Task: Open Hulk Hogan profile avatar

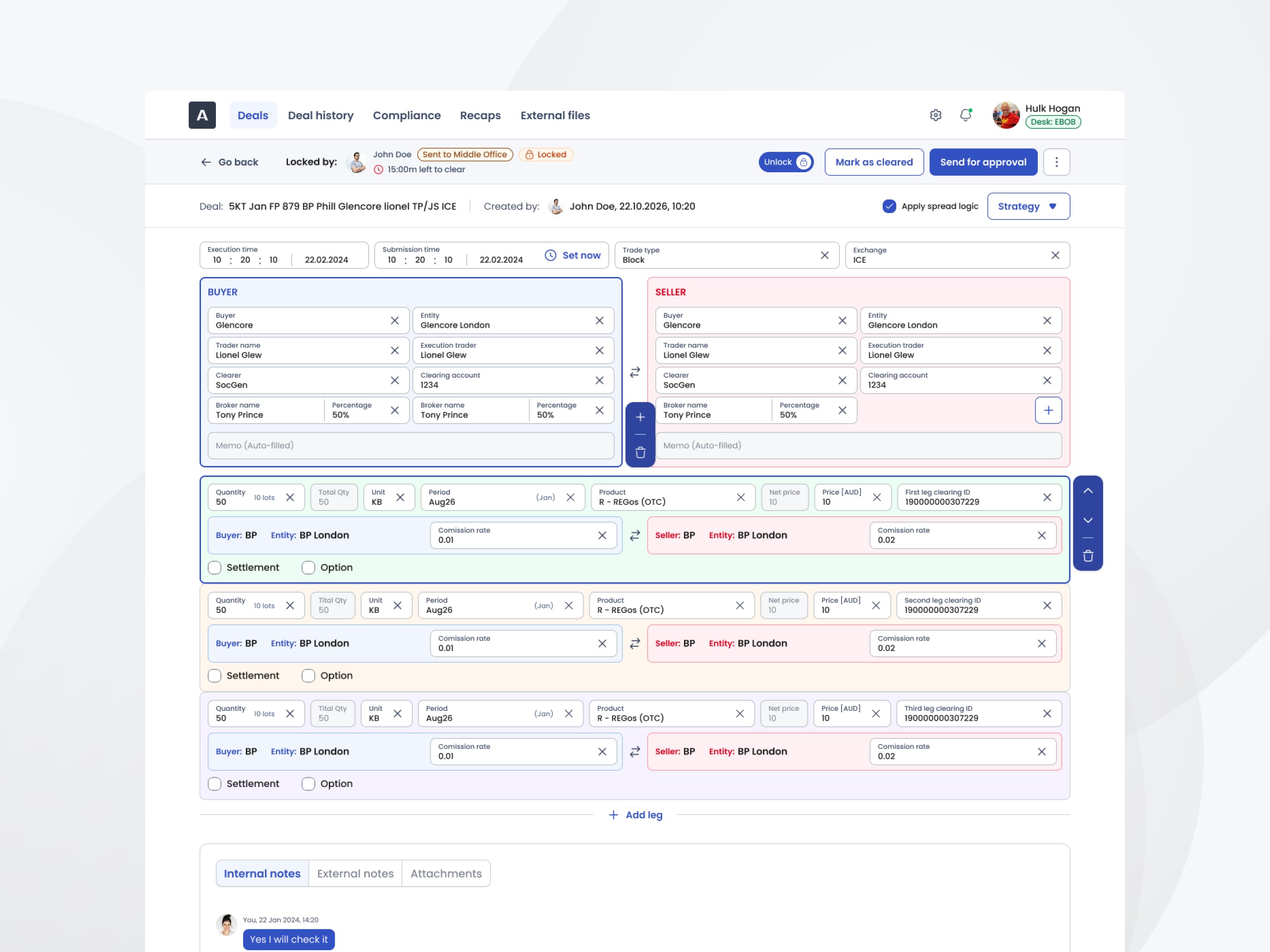Action: click(x=1006, y=115)
